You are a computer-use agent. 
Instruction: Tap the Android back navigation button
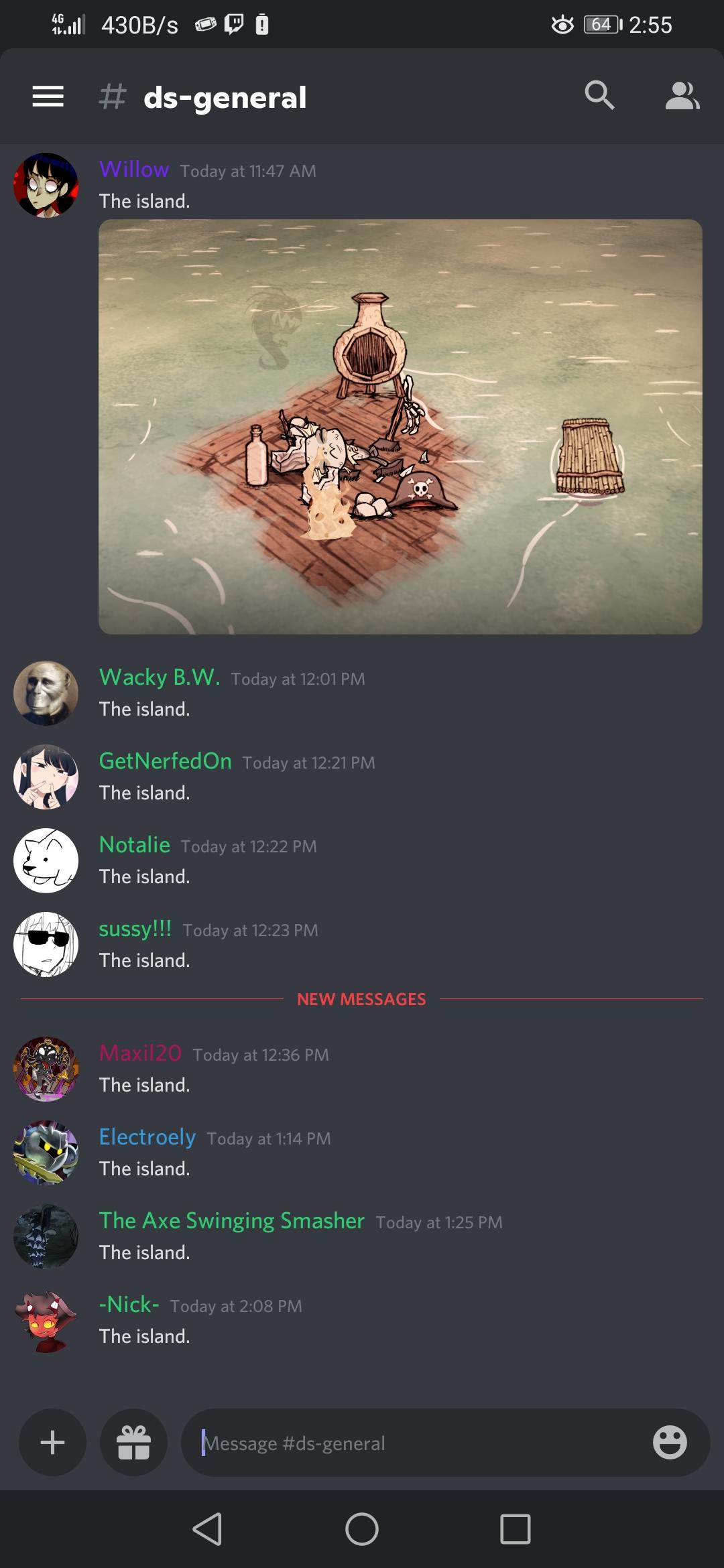point(208,1529)
